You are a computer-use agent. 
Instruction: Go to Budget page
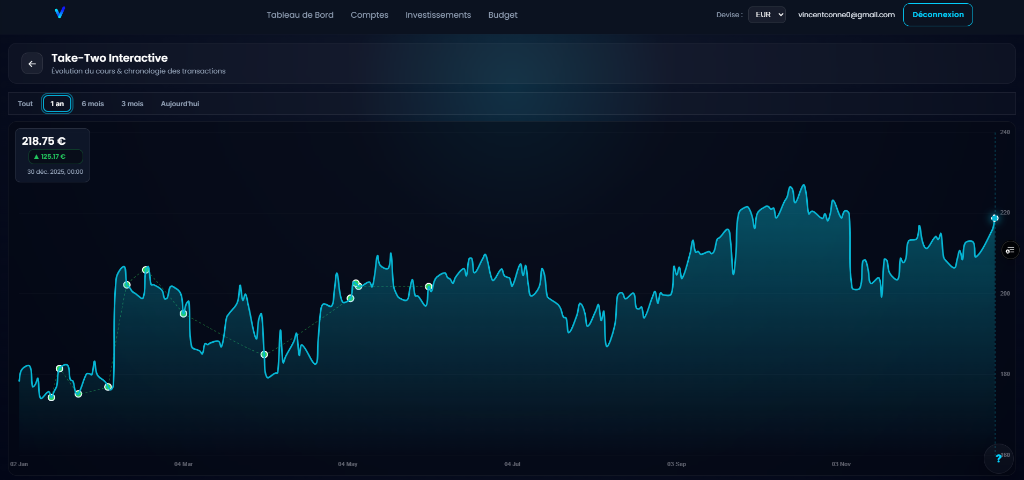coord(503,15)
